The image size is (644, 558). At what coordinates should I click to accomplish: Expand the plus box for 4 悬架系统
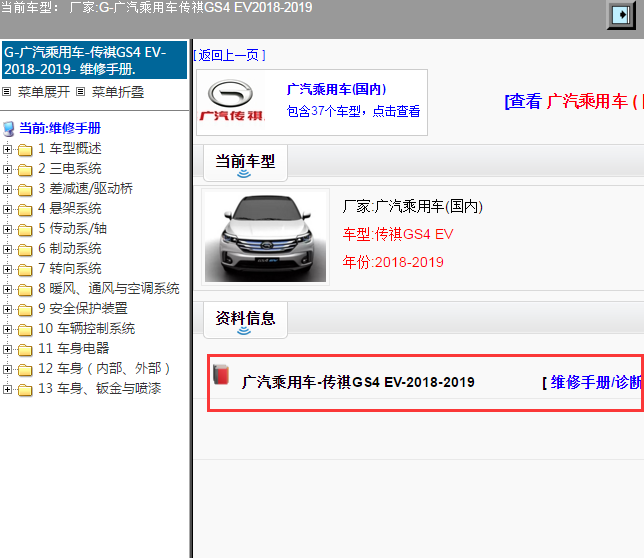pos(7,209)
